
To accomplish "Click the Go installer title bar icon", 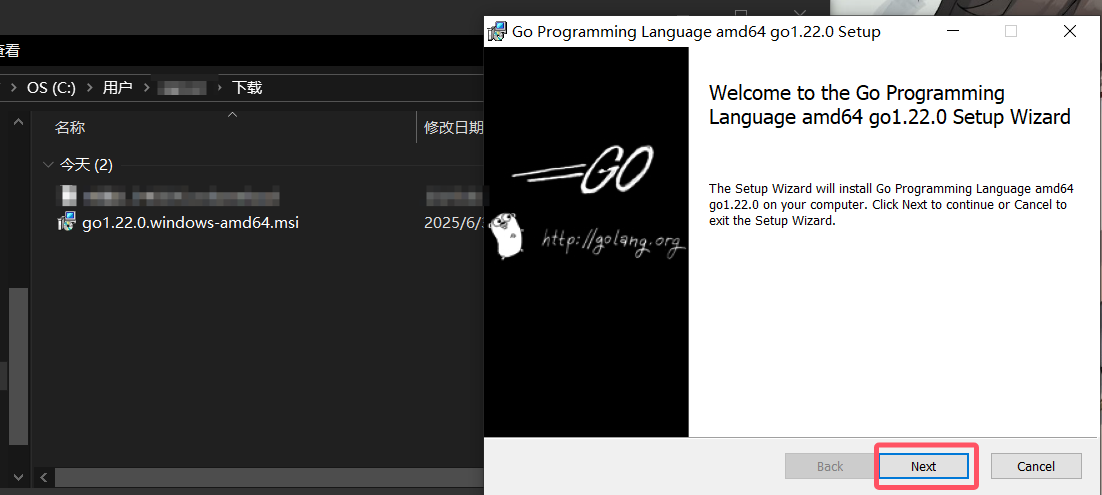I will point(497,32).
